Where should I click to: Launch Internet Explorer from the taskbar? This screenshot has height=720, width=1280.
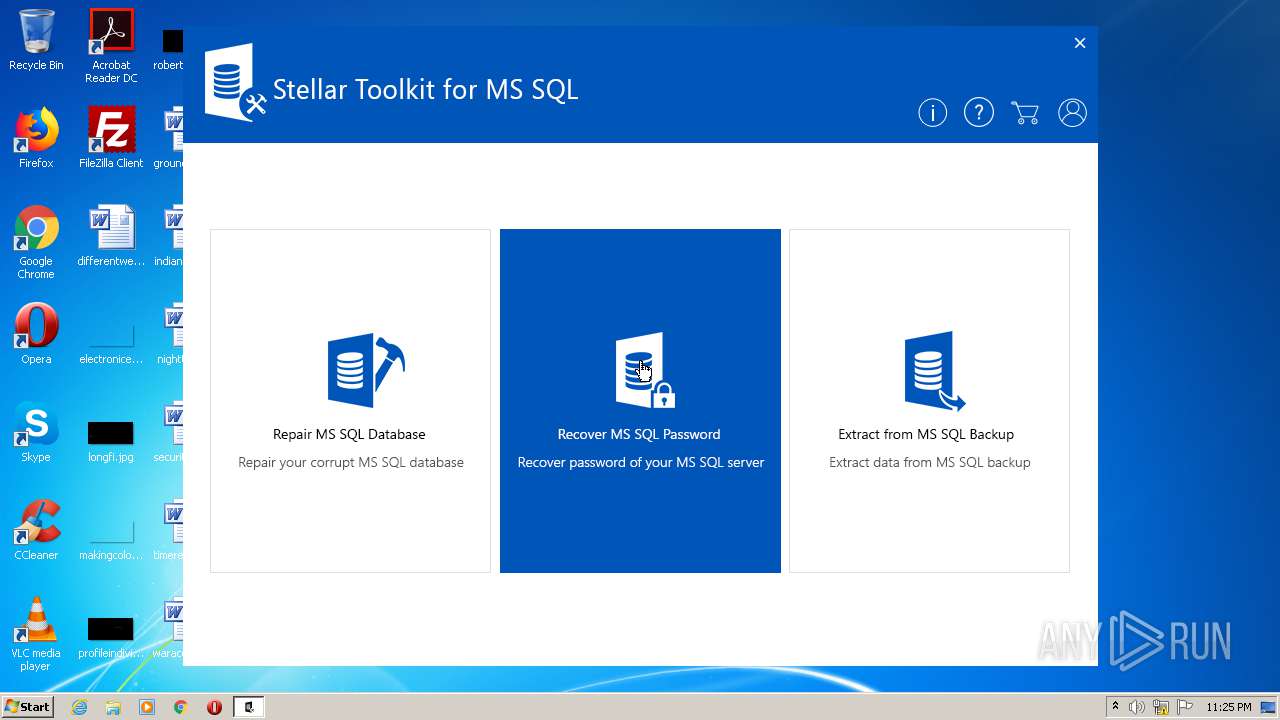point(79,707)
